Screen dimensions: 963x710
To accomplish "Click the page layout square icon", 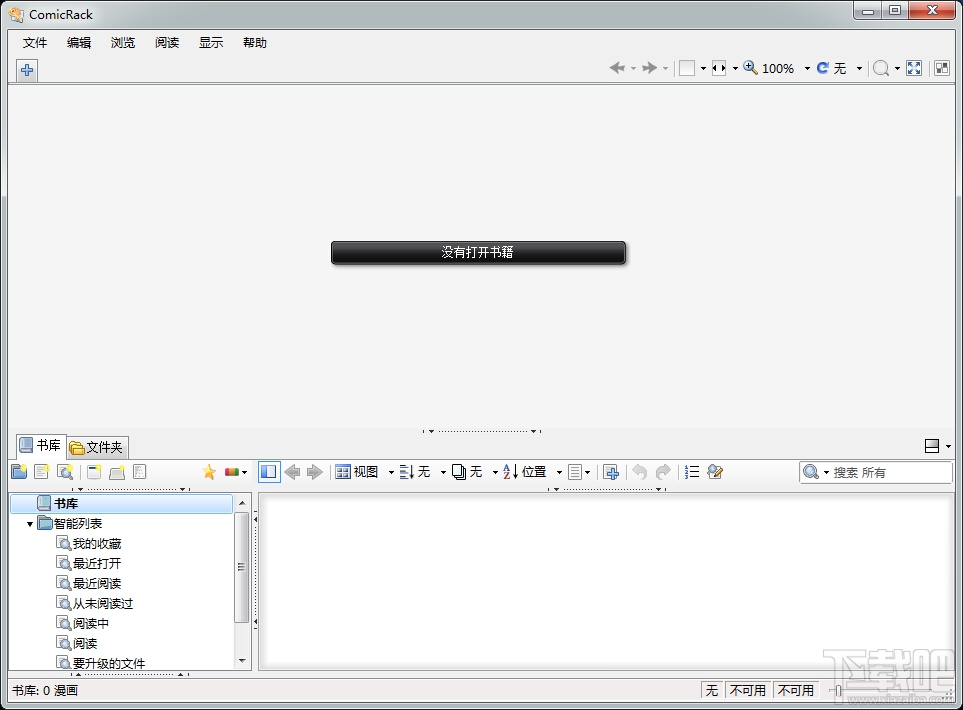I will tap(687, 68).
